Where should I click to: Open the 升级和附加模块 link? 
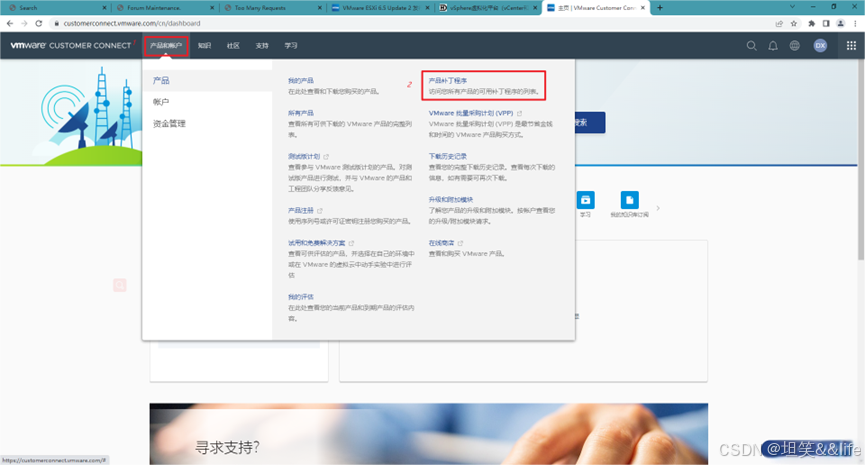451,200
